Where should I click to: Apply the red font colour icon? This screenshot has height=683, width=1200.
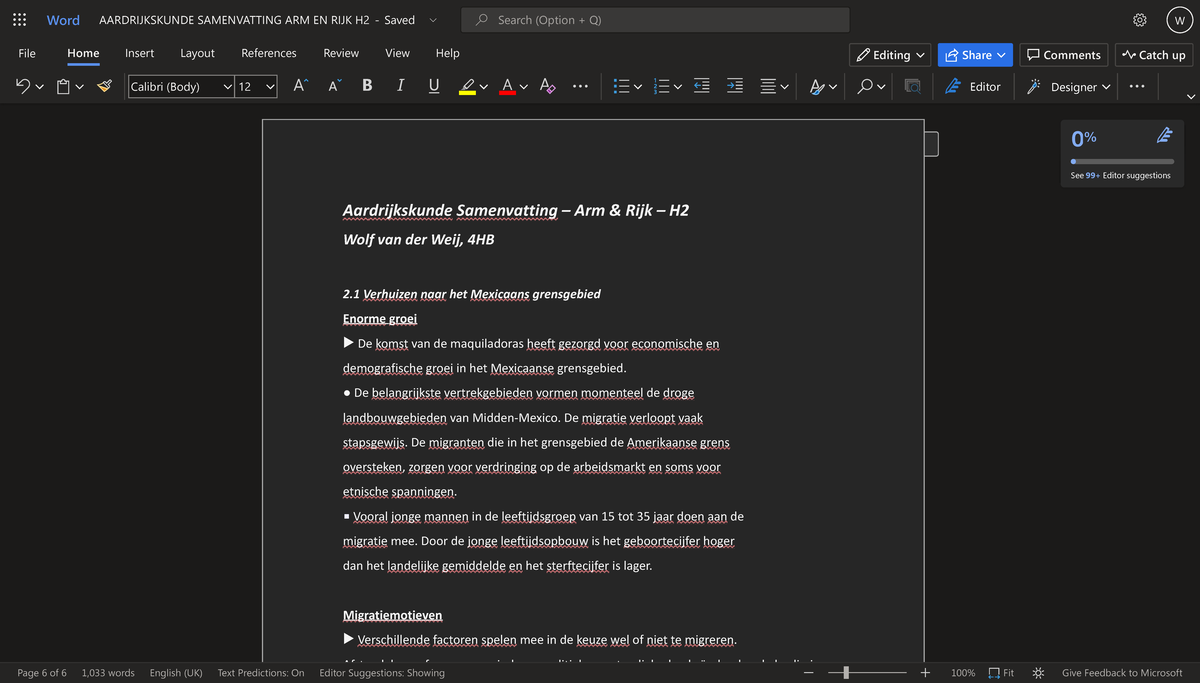click(507, 87)
